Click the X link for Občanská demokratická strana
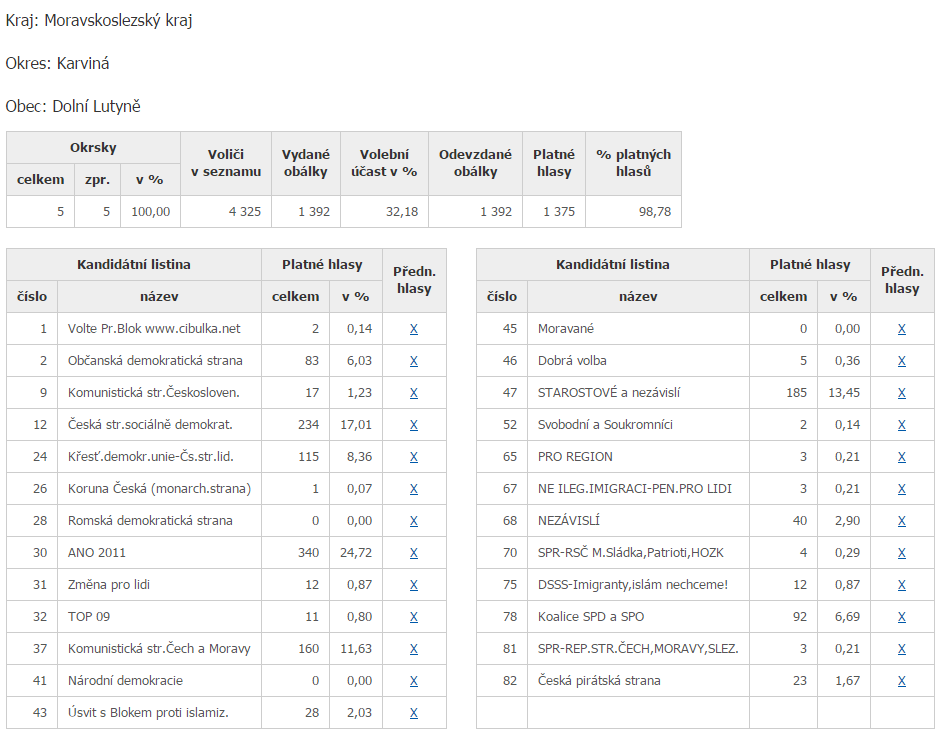The width and height of the screenshot is (940, 734). (x=413, y=361)
